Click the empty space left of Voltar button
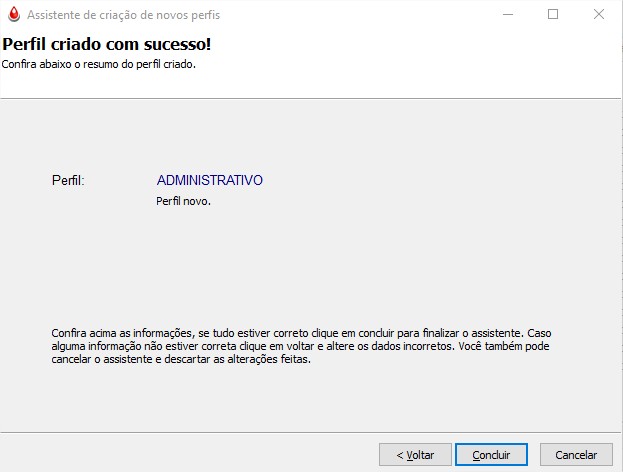This screenshot has width=623, height=472. coord(189,455)
